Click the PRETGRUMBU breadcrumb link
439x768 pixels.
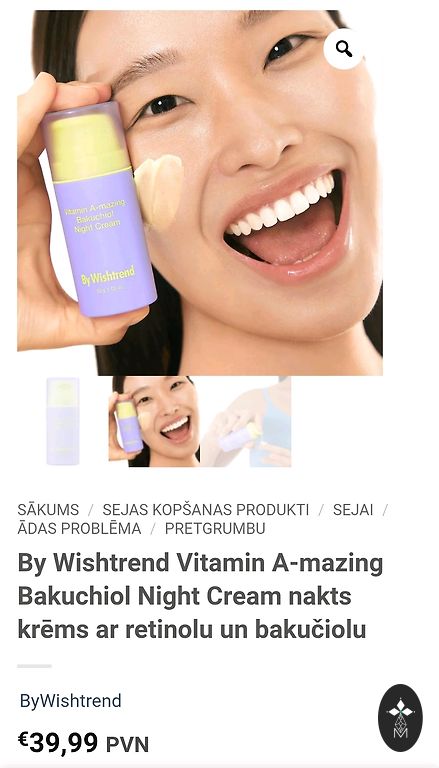(x=215, y=528)
